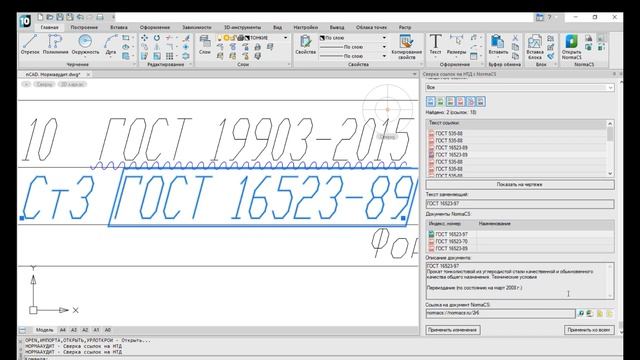
Task: Open the Вставка ribbon tab
Action: tap(119, 27)
